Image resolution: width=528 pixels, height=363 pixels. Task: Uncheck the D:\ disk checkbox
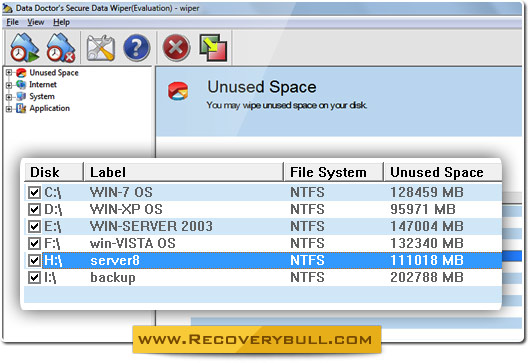tap(34, 209)
